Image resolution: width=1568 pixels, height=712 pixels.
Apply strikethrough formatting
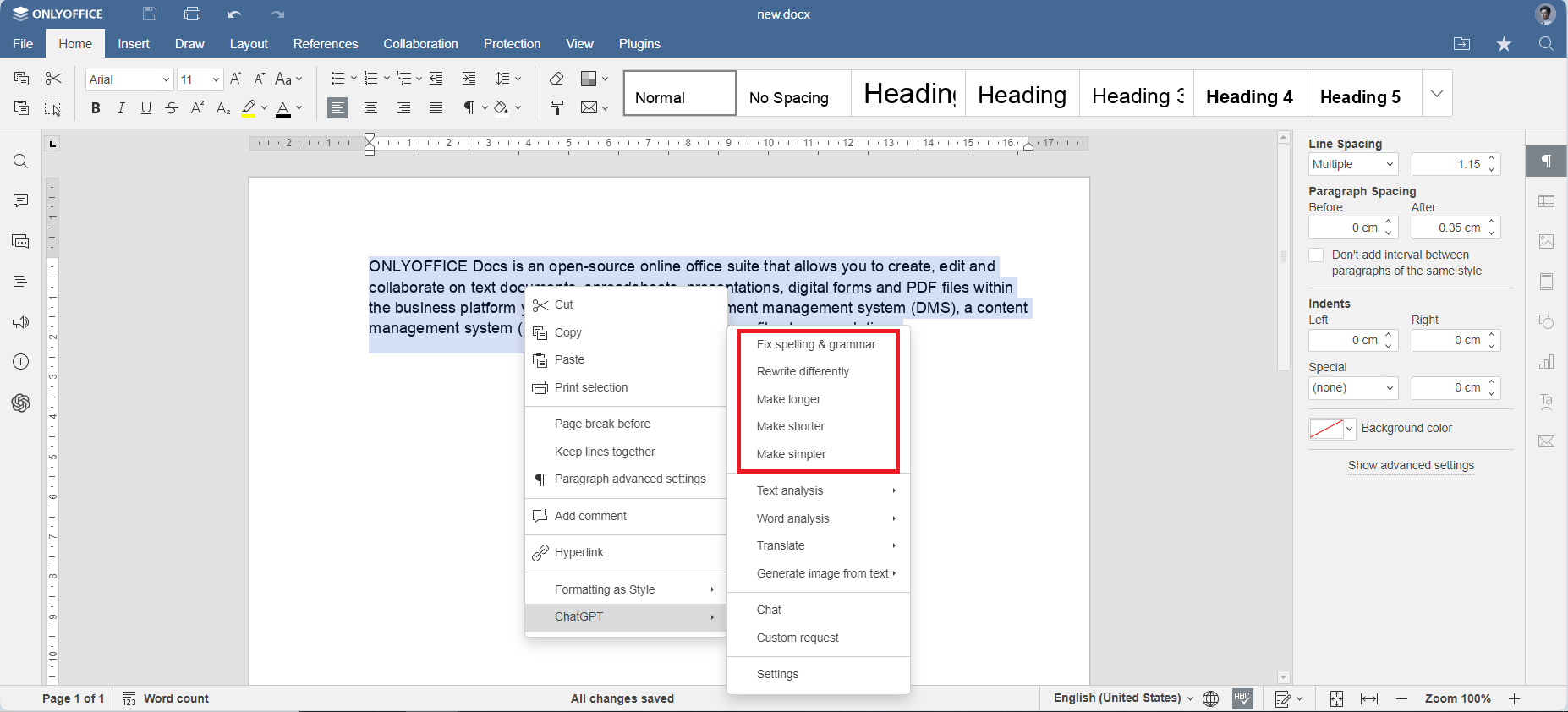coord(172,107)
